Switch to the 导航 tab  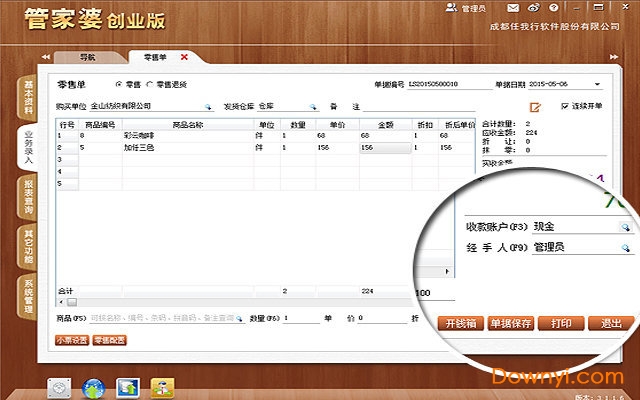click(88, 58)
